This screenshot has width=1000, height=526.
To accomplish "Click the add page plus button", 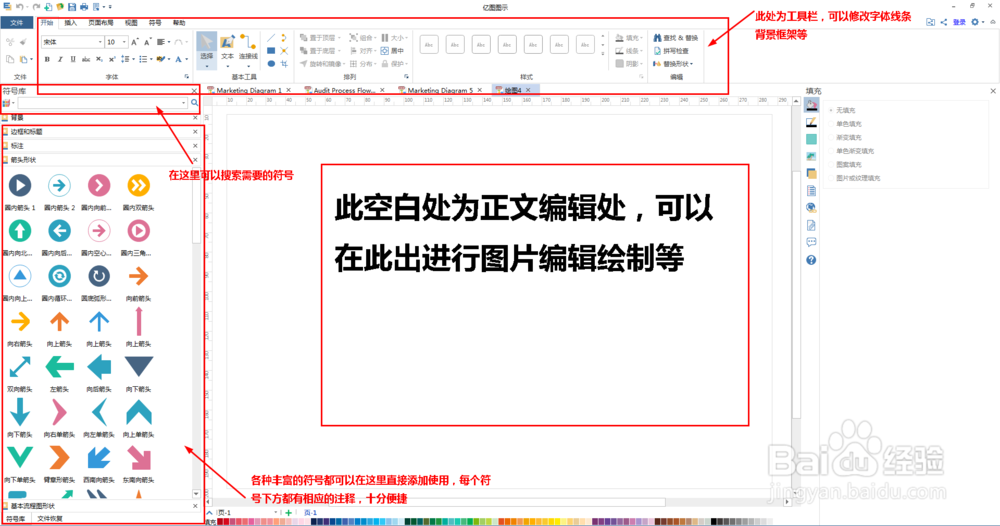I will click(288, 512).
